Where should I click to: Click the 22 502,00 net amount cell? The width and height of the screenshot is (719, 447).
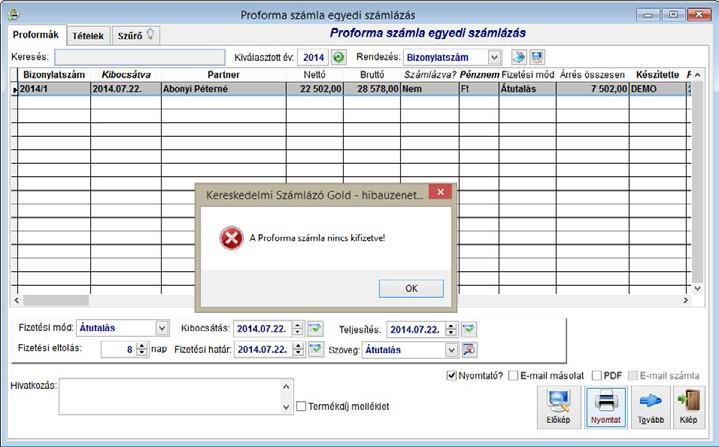tap(315, 89)
